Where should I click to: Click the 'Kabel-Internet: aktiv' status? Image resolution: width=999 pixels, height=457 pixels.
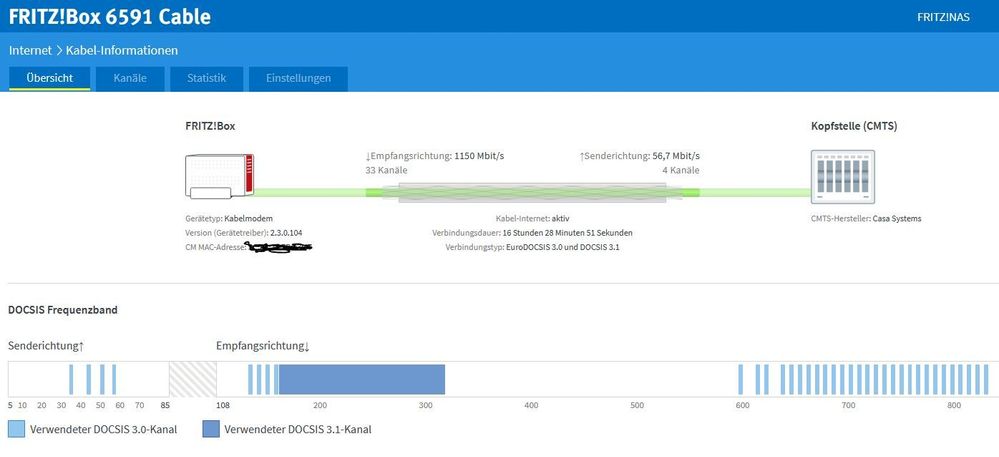pos(532,219)
